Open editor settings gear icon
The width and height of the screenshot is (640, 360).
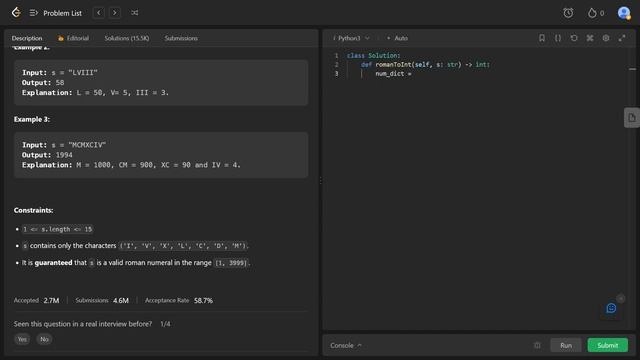click(x=606, y=38)
